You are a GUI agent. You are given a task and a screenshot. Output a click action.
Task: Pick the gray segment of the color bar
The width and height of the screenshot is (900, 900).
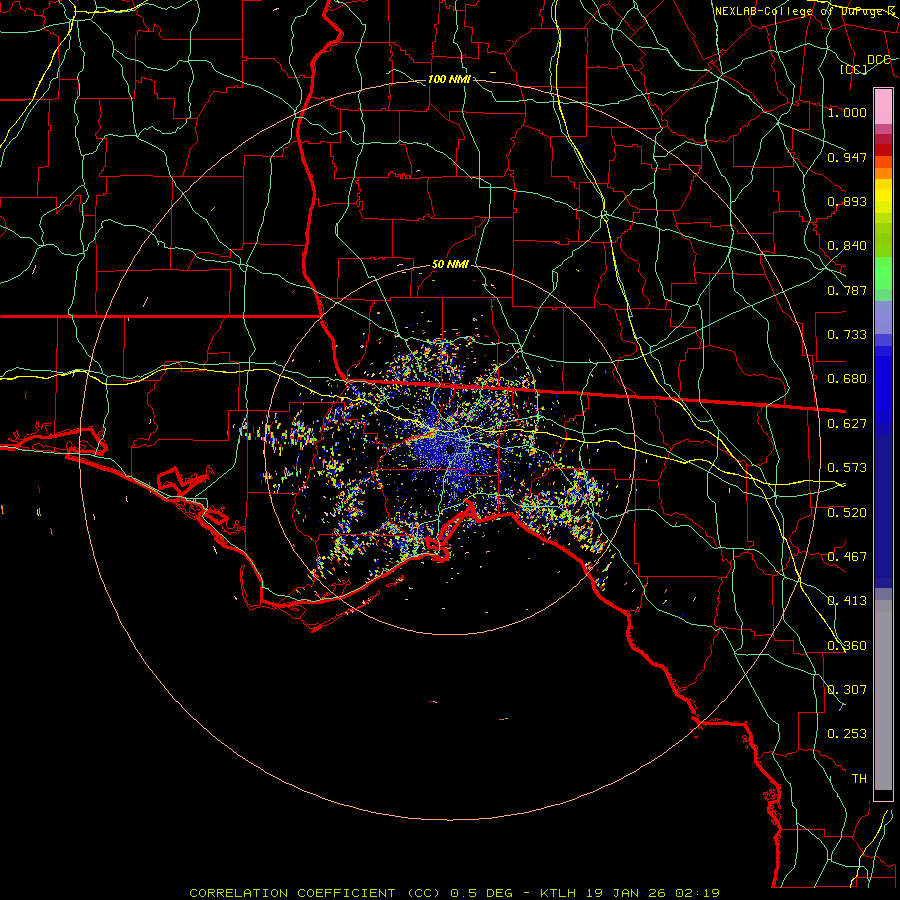click(883, 695)
